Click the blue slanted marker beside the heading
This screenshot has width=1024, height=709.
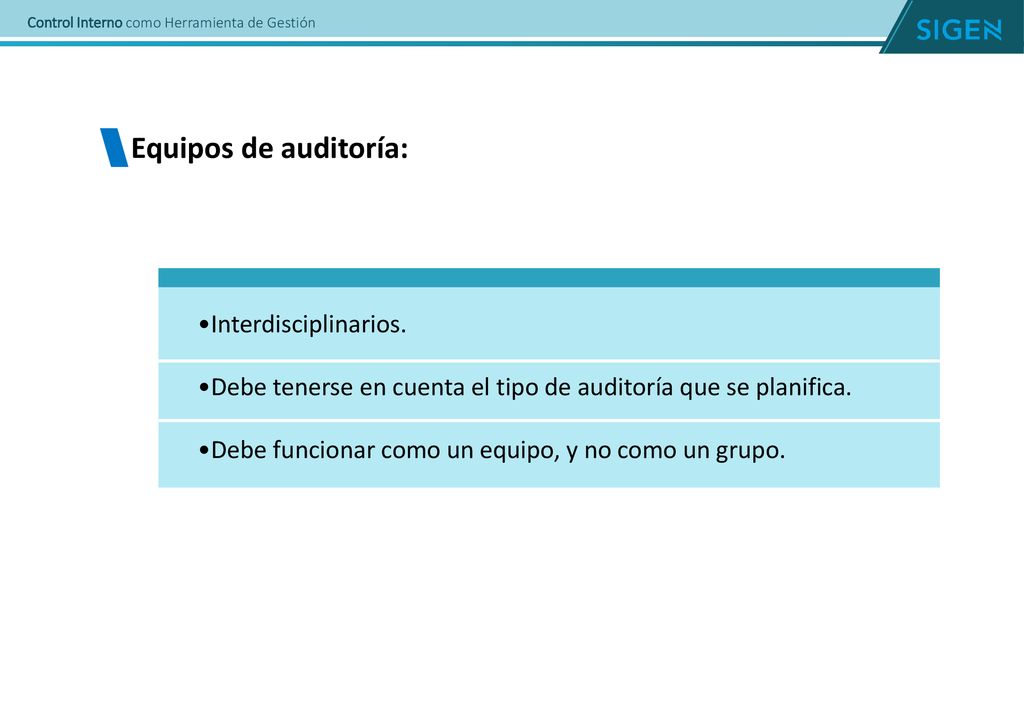click(x=114, y=148)
